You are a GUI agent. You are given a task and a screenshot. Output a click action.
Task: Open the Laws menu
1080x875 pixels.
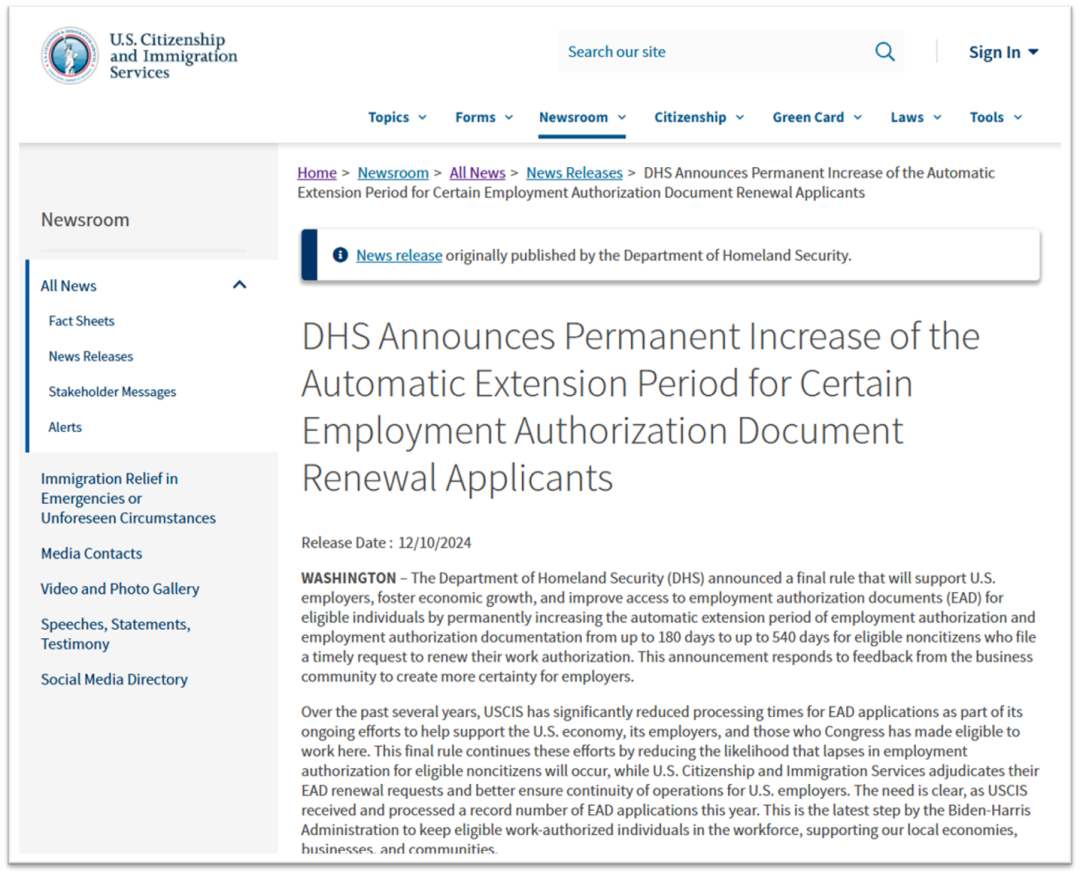(x=916, y=117)
